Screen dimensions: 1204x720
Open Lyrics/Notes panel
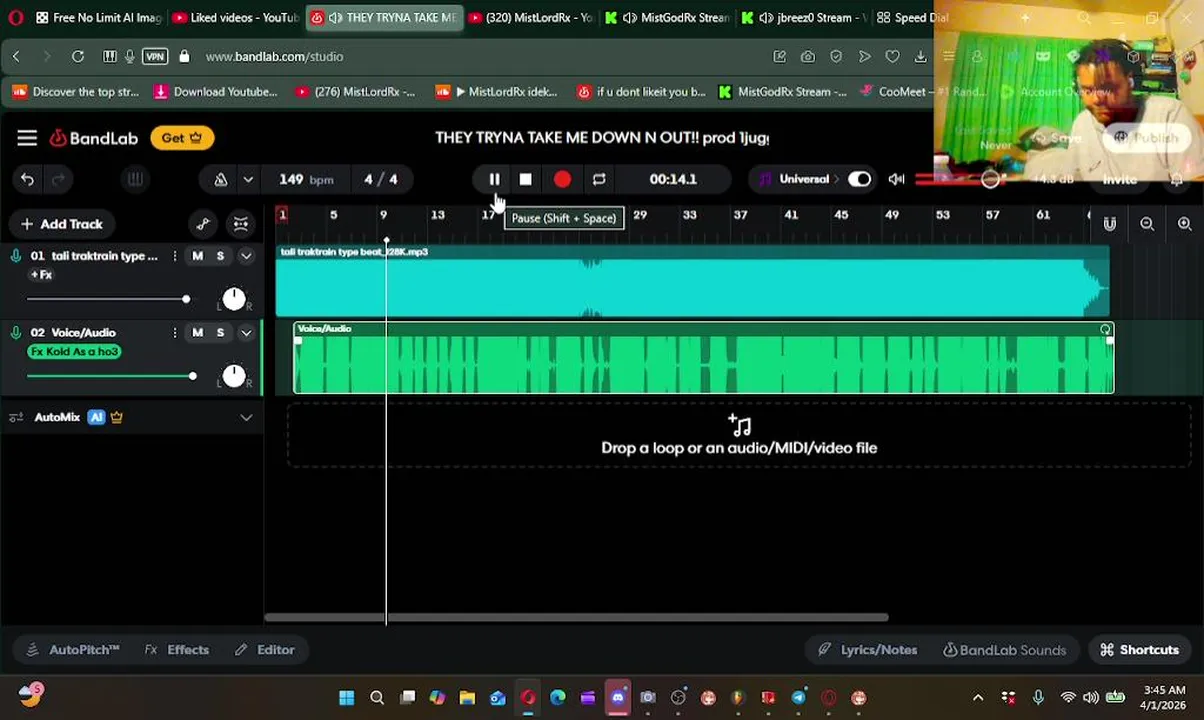coord(867,650)
